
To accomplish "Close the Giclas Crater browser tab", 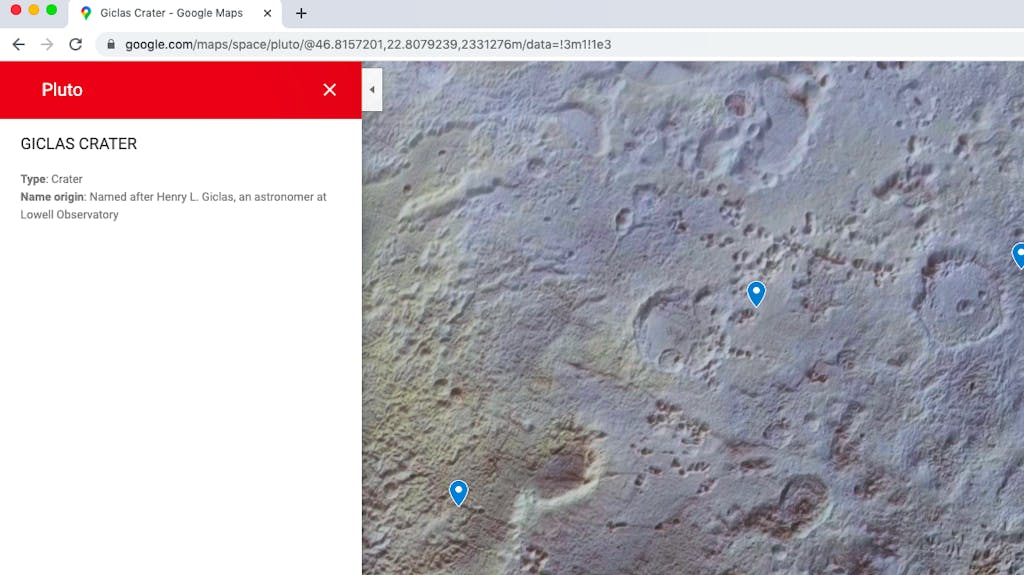I will [267, 13].
